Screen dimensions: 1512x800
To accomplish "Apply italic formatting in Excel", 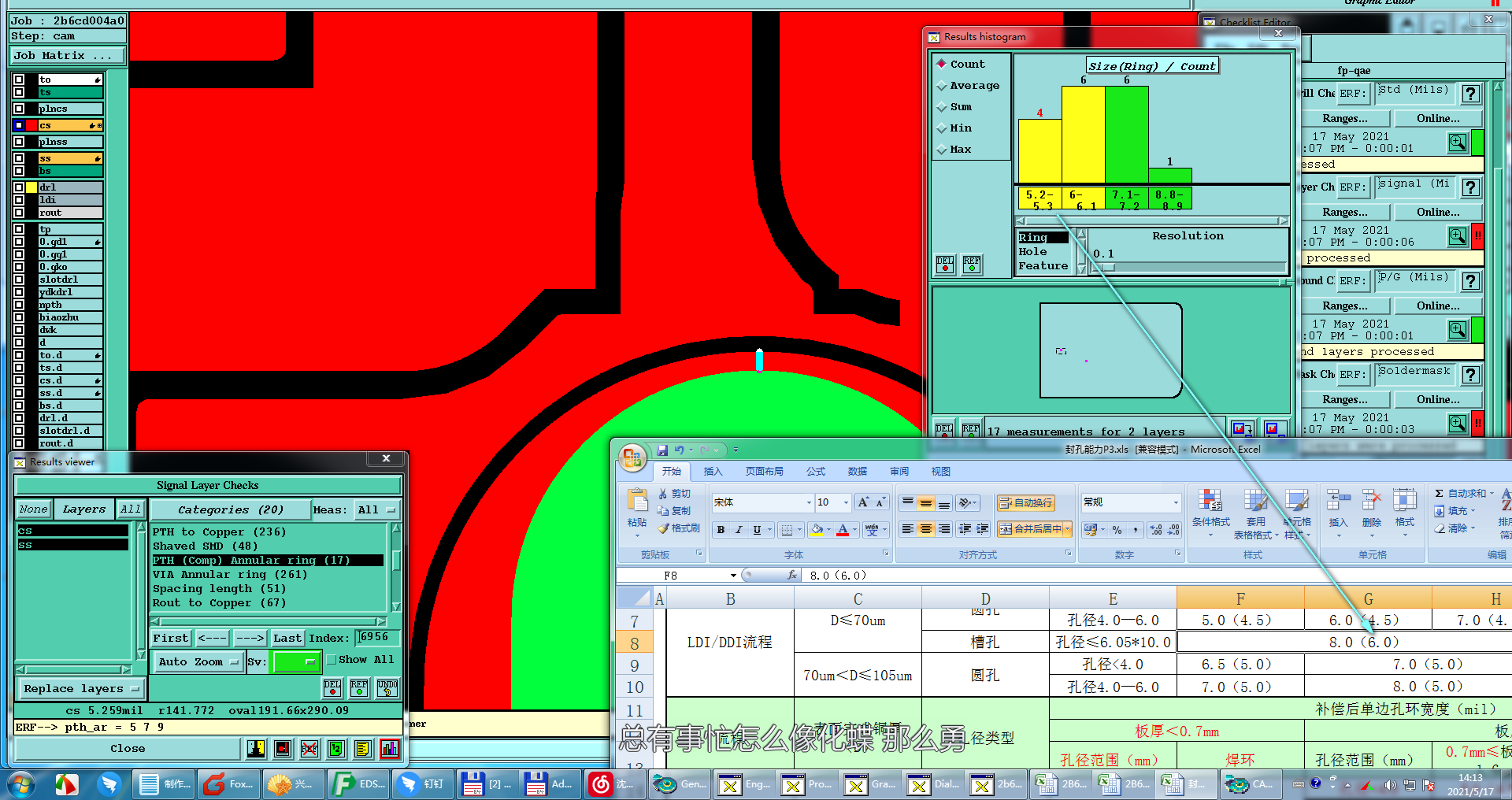I will click(739, 530).
